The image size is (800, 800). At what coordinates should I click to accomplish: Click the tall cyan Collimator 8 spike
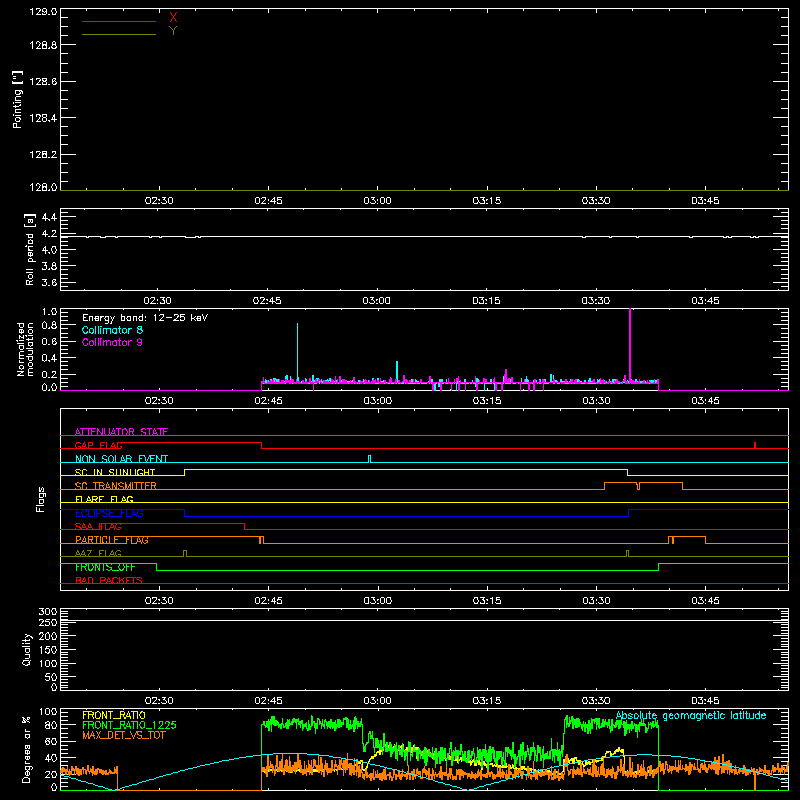(297, 352)
